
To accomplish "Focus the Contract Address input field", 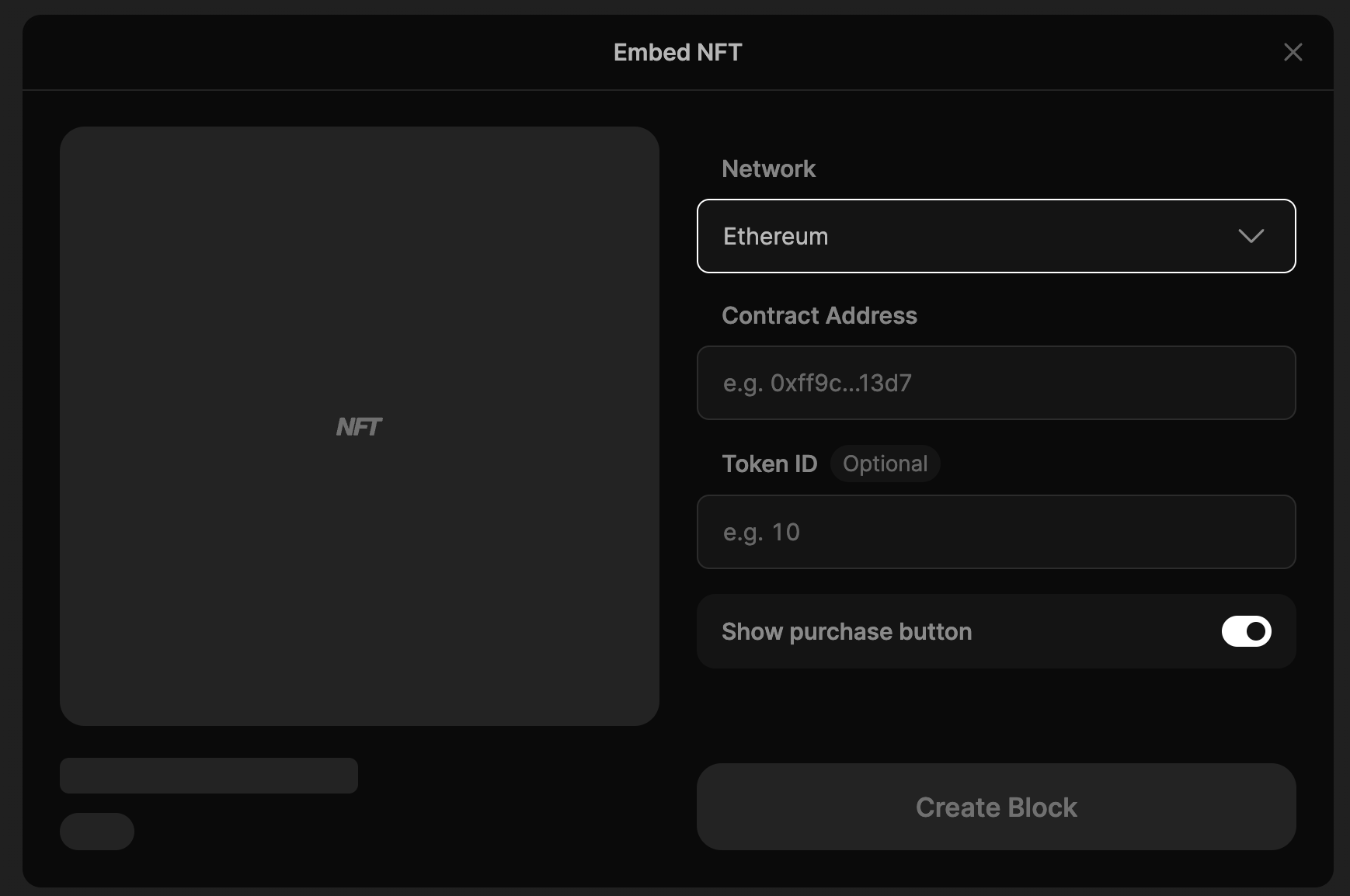I will click(x=996, y=383).
